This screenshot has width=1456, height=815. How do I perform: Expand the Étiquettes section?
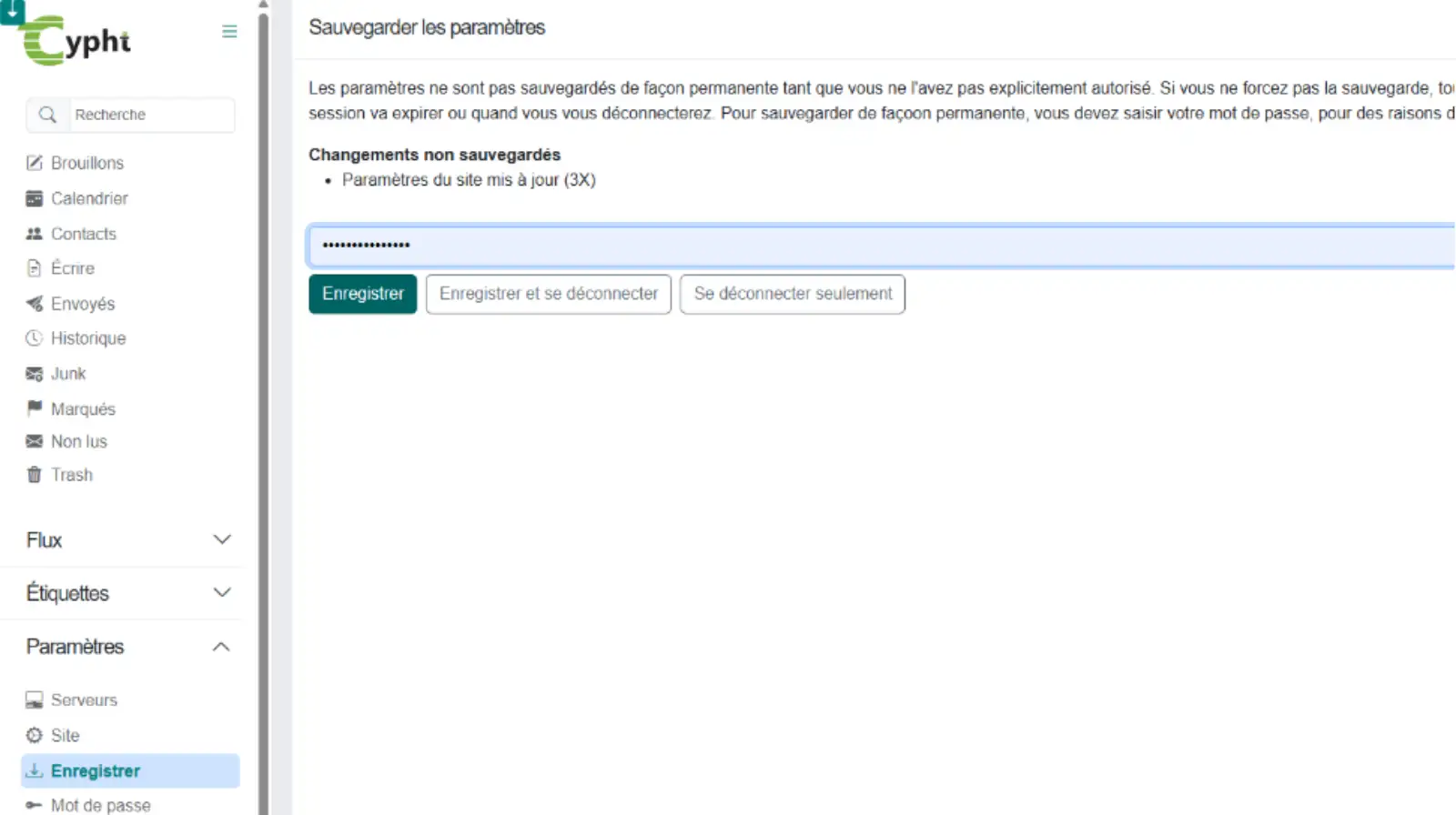pos(221,593)
